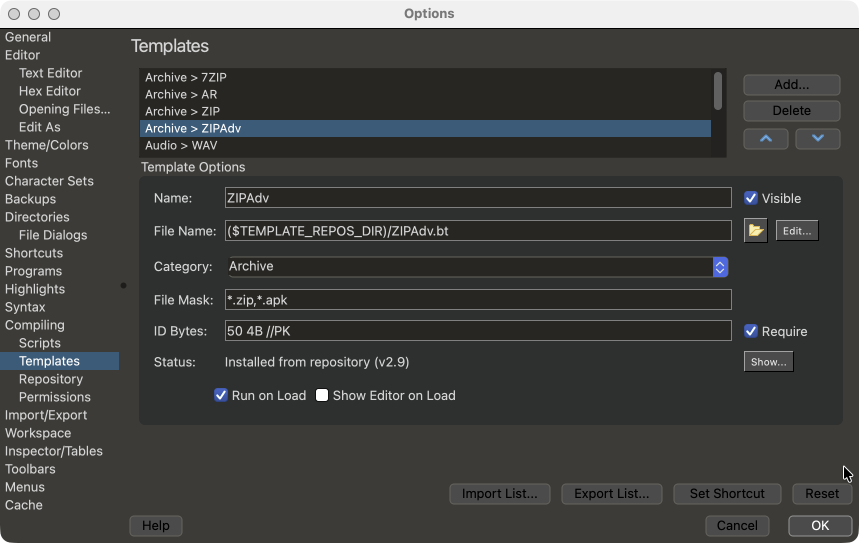
Task: Click the Show... status button
Action: click(x=768, y=362)
